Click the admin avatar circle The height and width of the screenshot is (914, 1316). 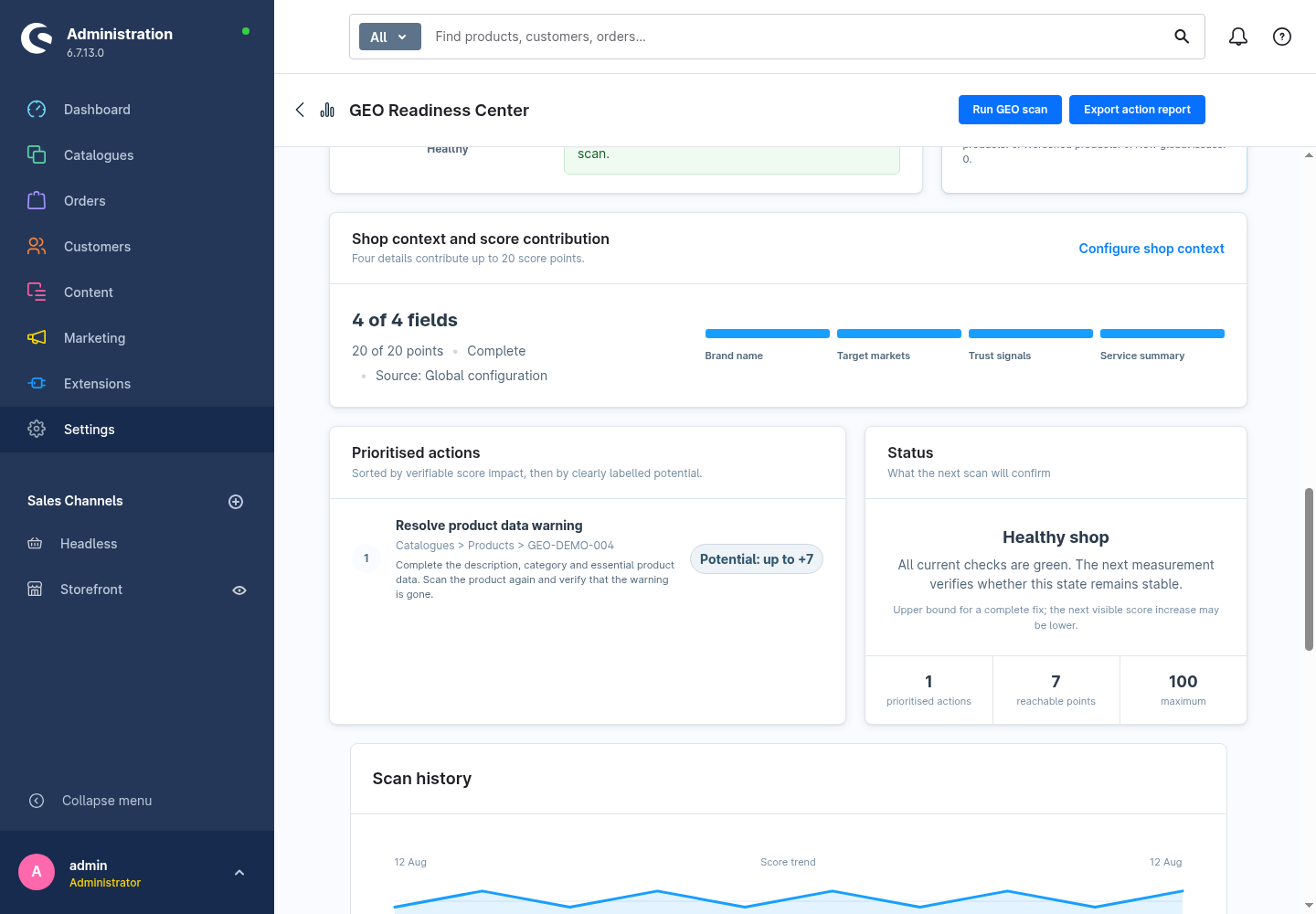click(x=37, y=872)
